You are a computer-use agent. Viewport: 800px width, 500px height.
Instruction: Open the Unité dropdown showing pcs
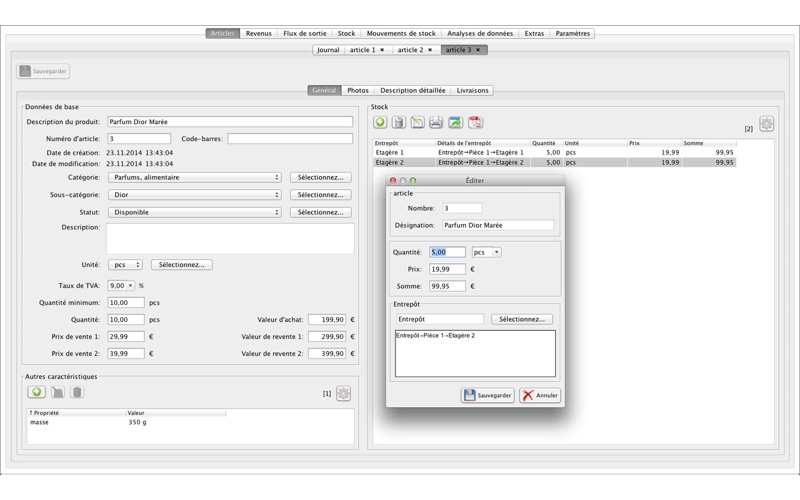click(x=125, y=265)
